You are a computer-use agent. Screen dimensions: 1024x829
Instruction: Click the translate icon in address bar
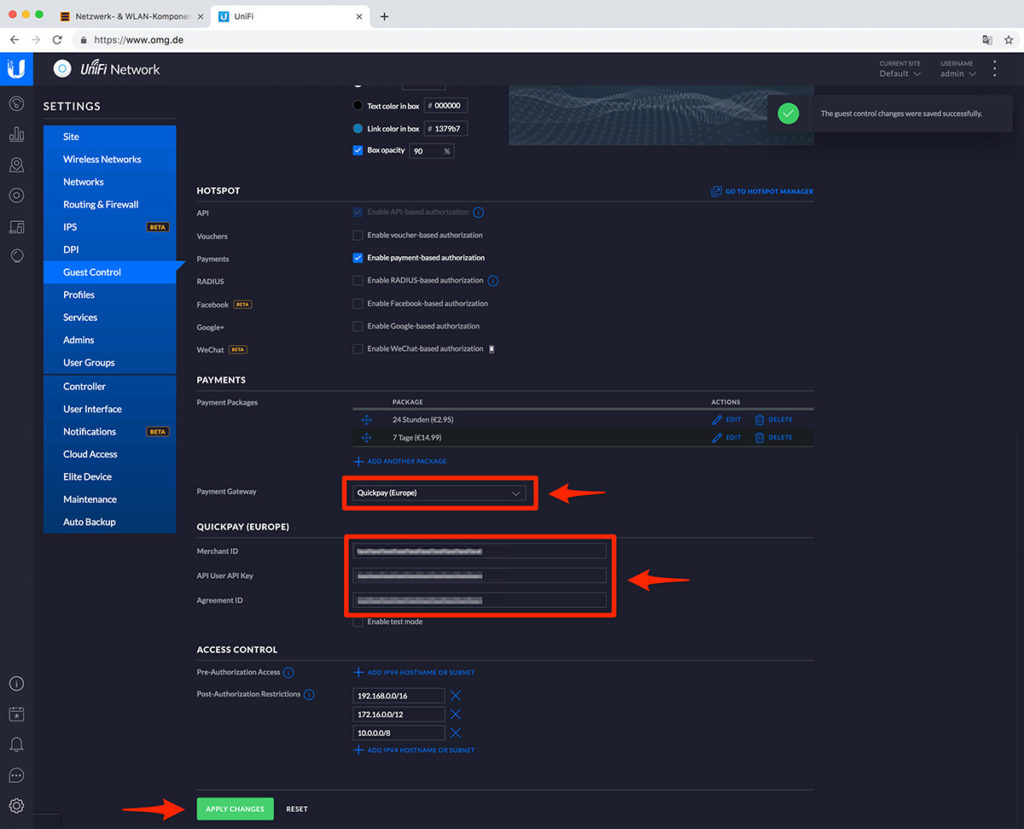point(987,40)
